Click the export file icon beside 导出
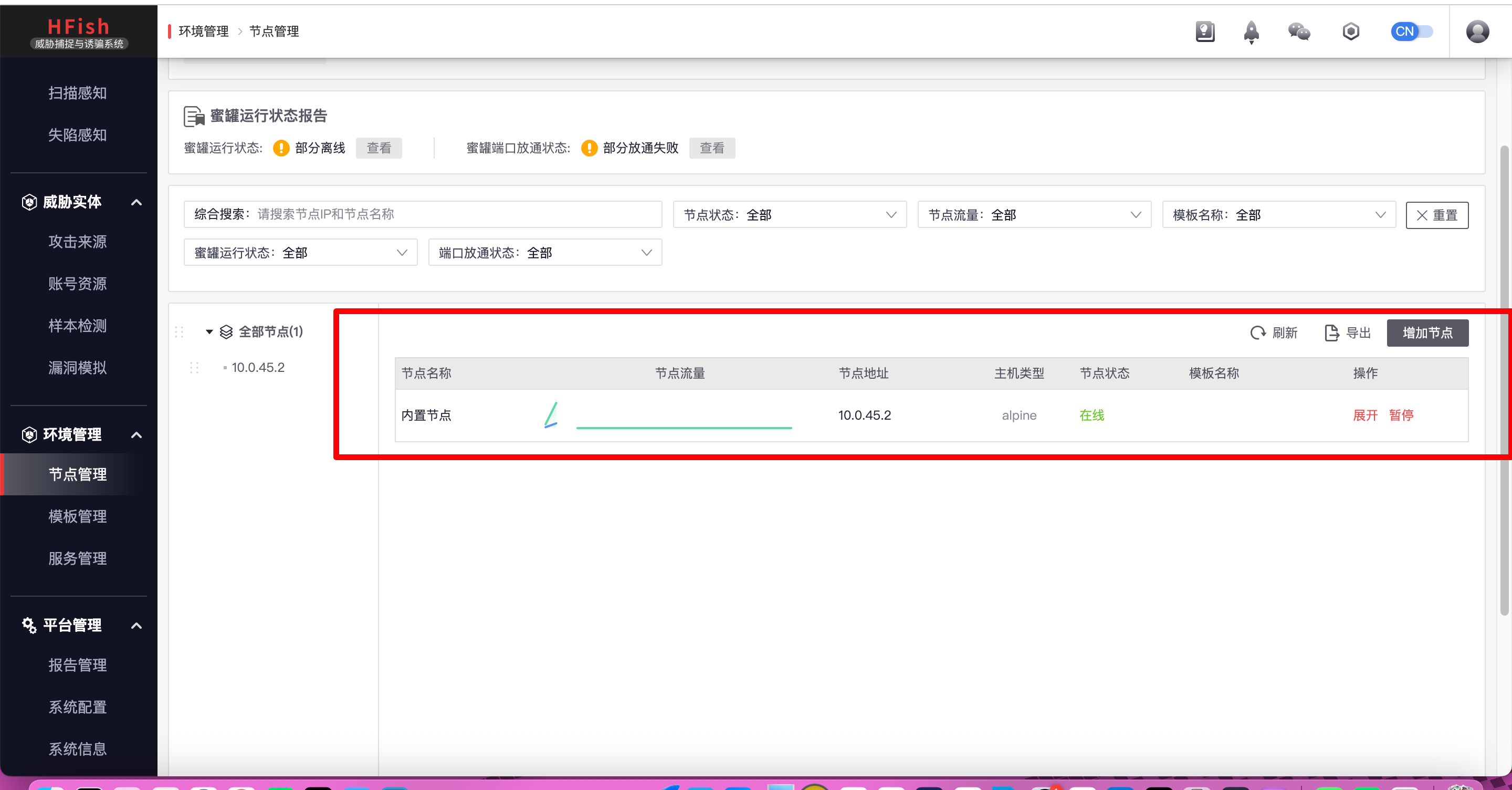Viewport: 1512px width, 790px height. click(x=1331, y=333)
